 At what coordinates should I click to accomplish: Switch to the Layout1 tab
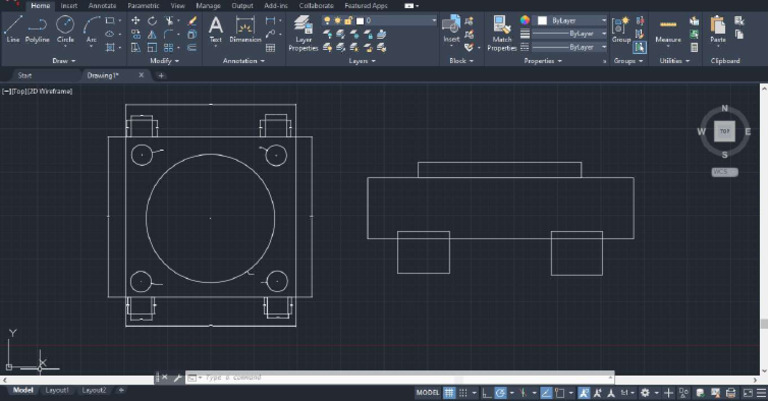click(58, 390)
